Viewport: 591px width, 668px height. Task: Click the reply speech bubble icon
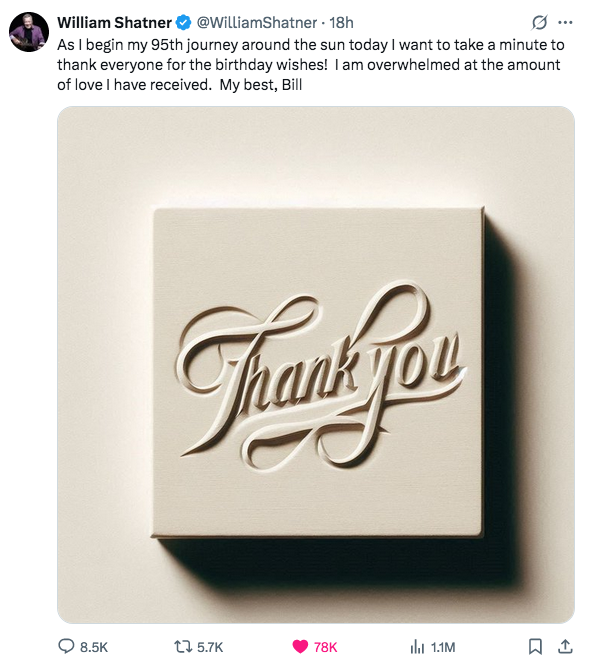click(x=66, y=646)
